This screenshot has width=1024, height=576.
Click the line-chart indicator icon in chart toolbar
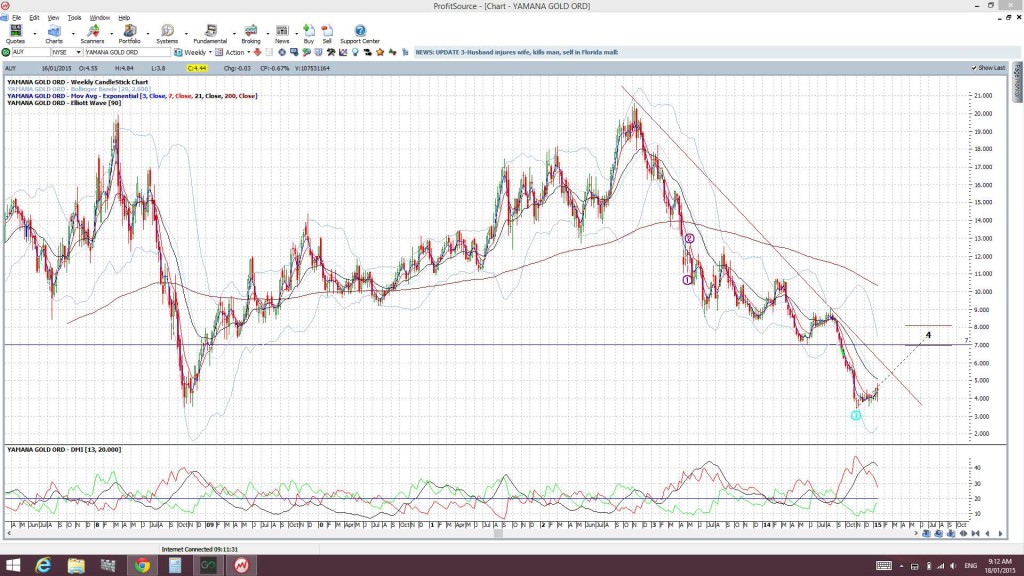pyautogui.click(x=343, y=52)
